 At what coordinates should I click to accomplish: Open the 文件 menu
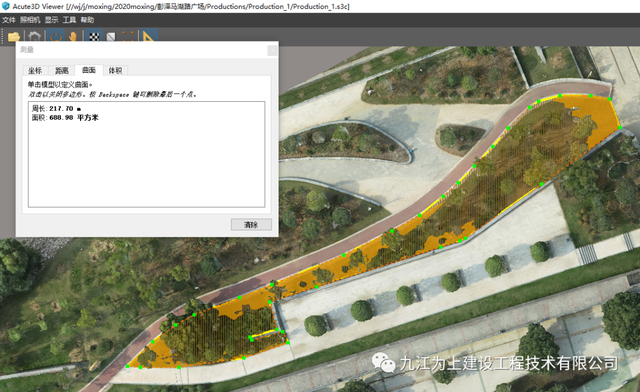click(x=9, y=20)
